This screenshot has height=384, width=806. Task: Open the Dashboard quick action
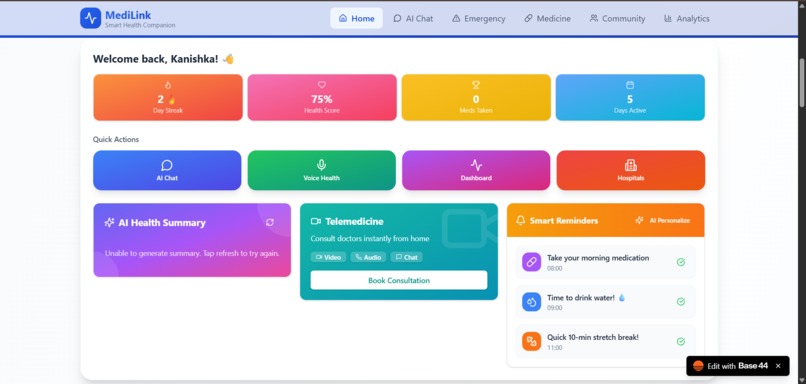coord(476,170)
